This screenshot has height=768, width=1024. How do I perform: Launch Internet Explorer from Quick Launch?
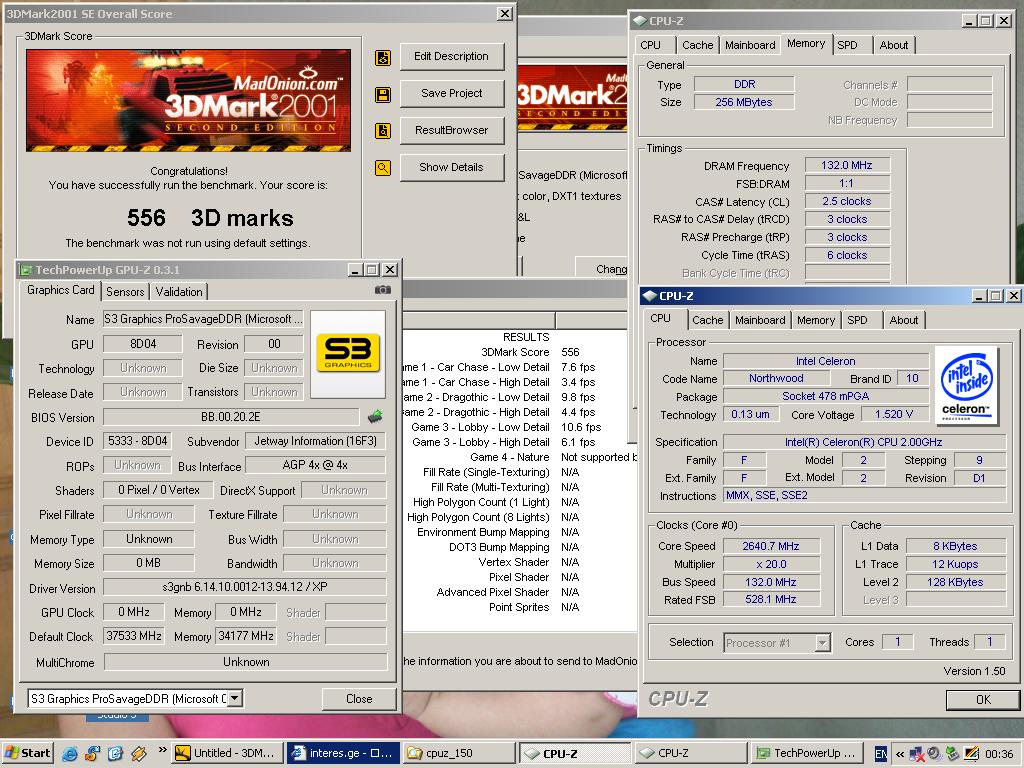tap(69, 754)
